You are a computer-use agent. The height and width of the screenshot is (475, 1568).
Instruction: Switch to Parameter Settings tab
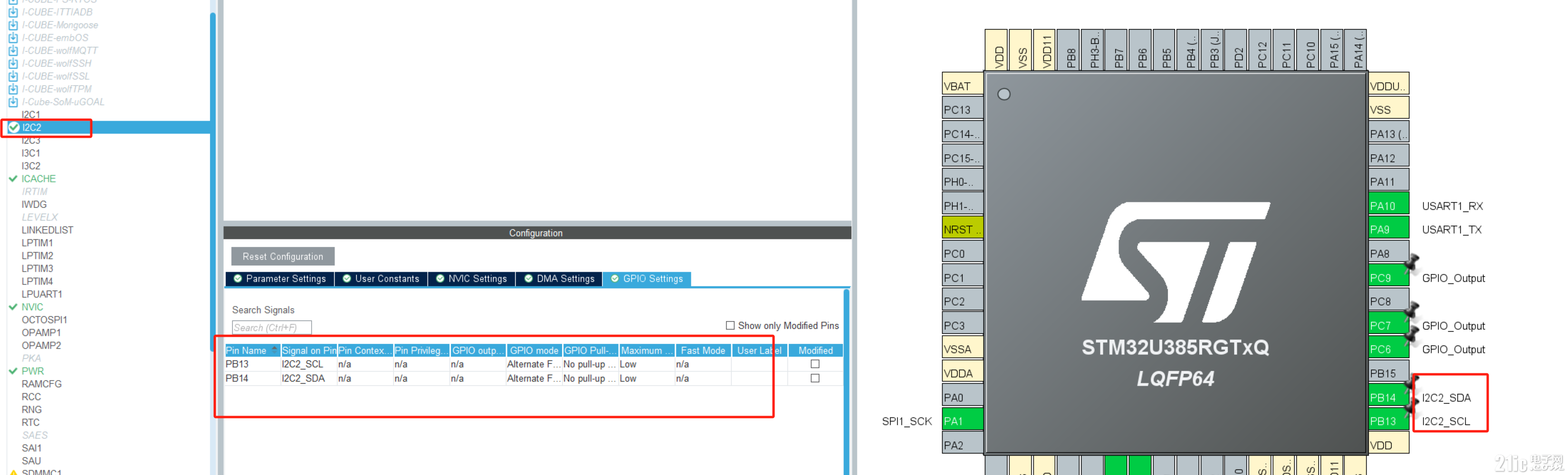280,278
